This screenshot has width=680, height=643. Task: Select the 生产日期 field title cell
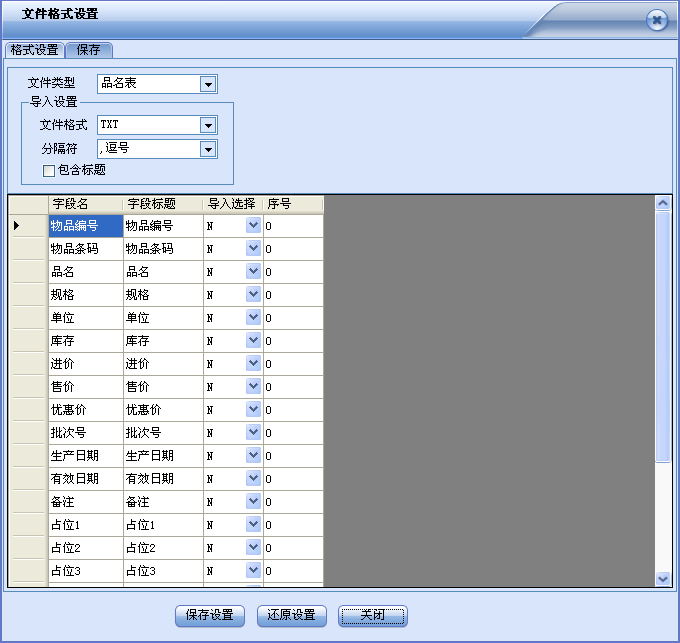[163, 456]
